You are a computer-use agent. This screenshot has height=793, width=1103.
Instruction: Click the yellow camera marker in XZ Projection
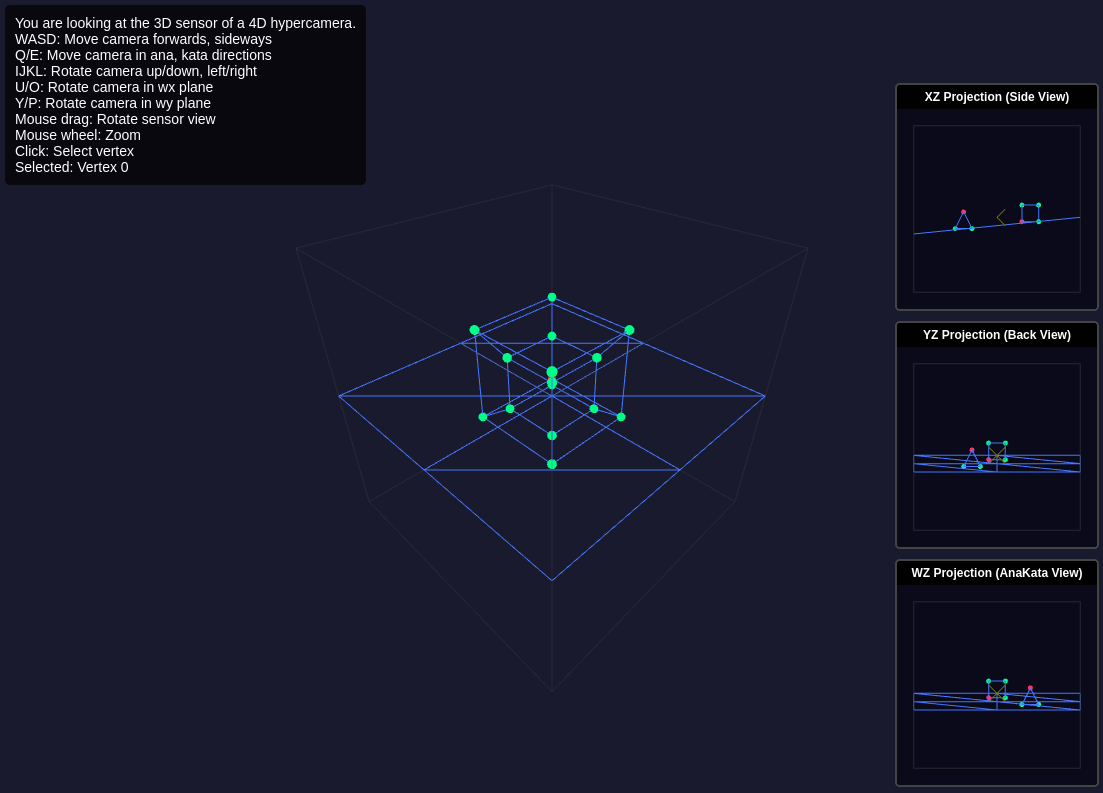pos(1001,217)
